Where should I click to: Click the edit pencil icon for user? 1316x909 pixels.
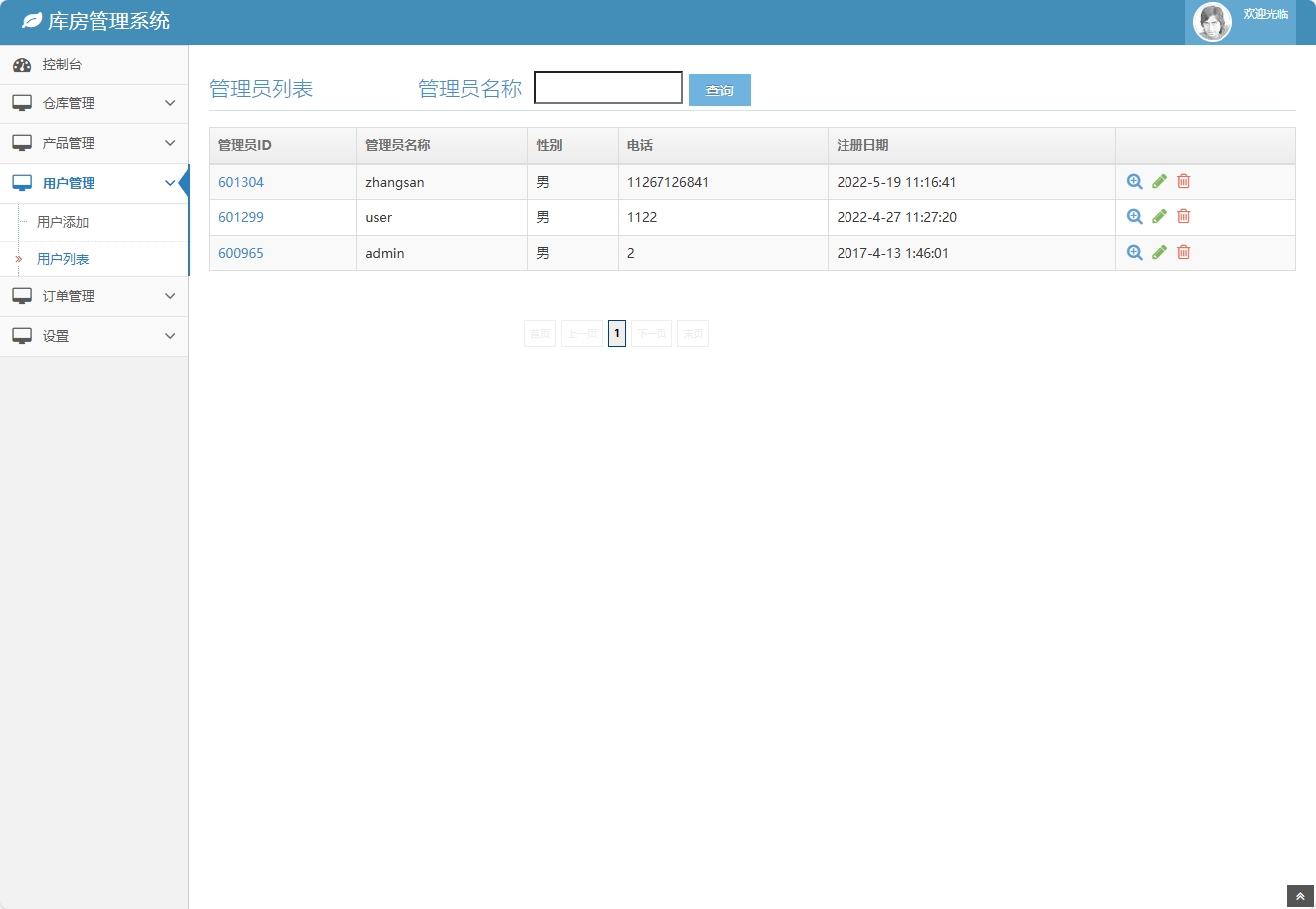(1158, 216)
